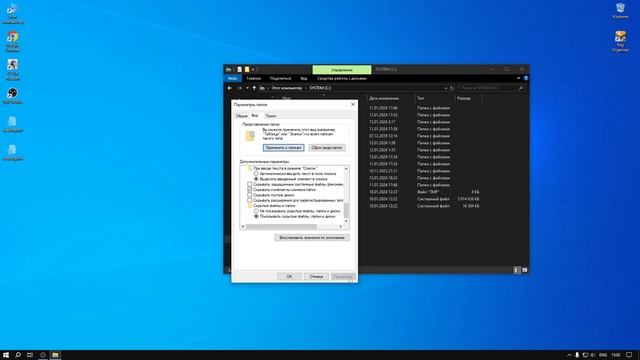Select the green Управление contextual tab

tap(342, 69)
